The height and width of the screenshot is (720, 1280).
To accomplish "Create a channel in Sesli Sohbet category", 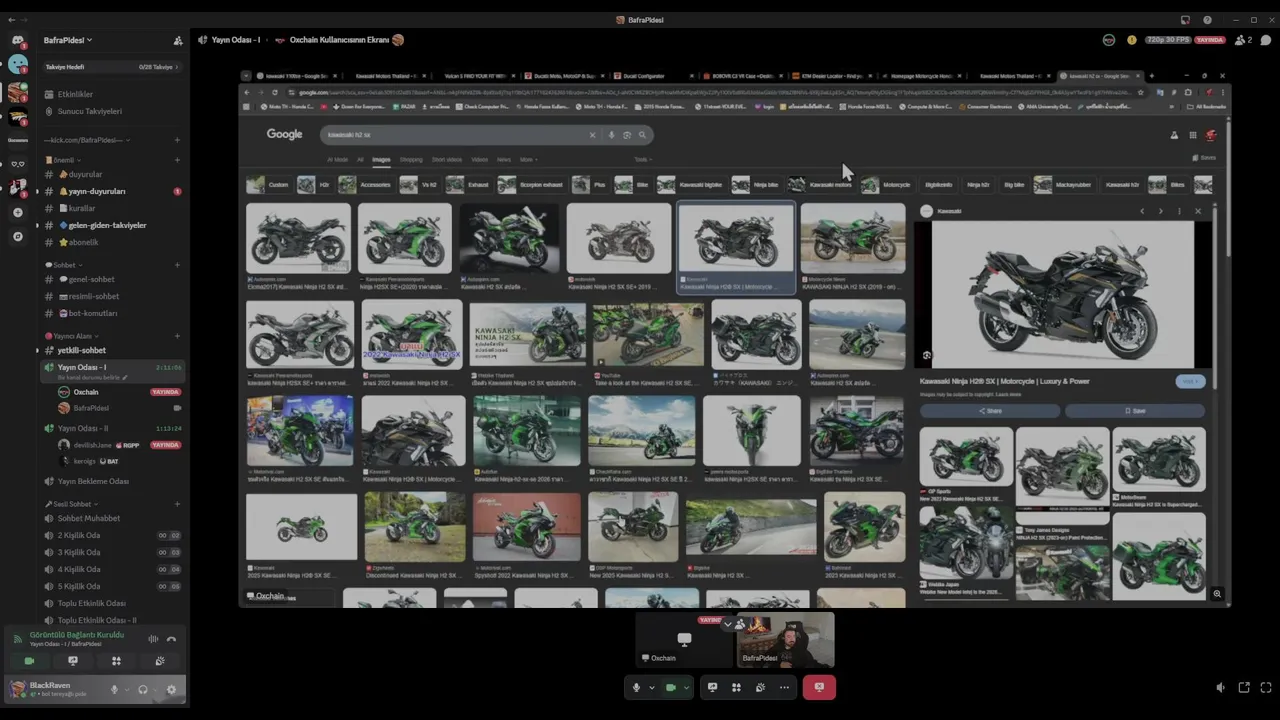I will click(177, 504).
